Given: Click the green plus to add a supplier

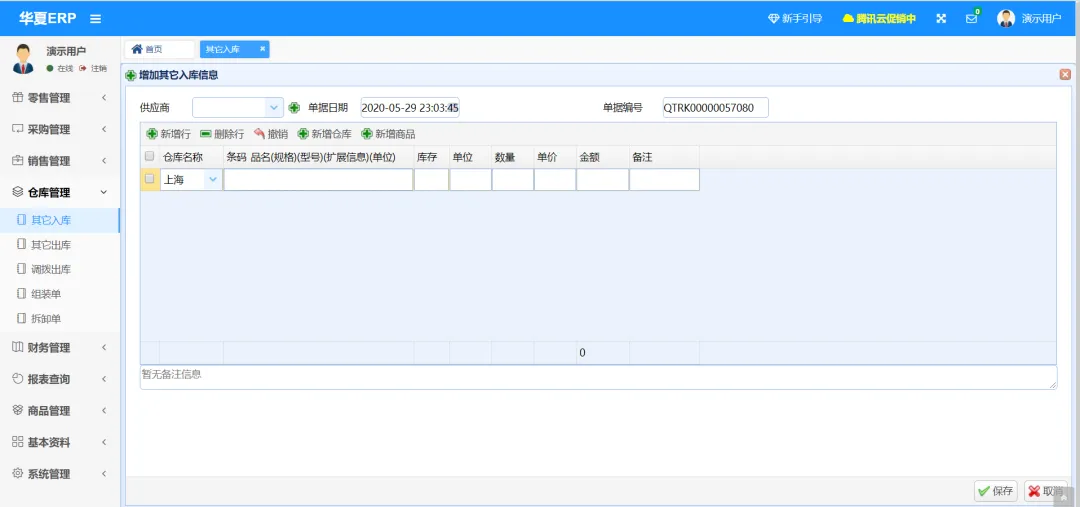Looking at the screenshot, I should pos(294,107).
